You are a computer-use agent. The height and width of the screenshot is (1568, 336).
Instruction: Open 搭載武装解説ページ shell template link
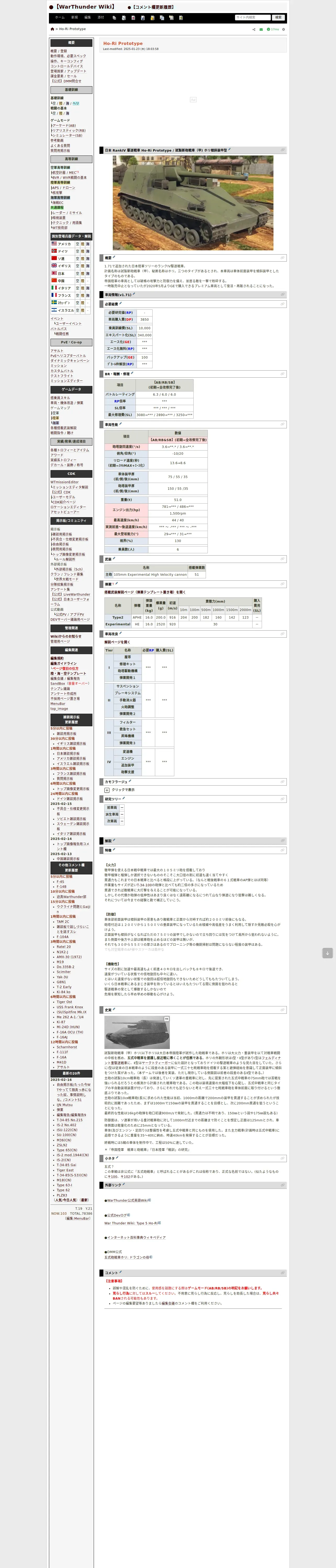(145, 592)
